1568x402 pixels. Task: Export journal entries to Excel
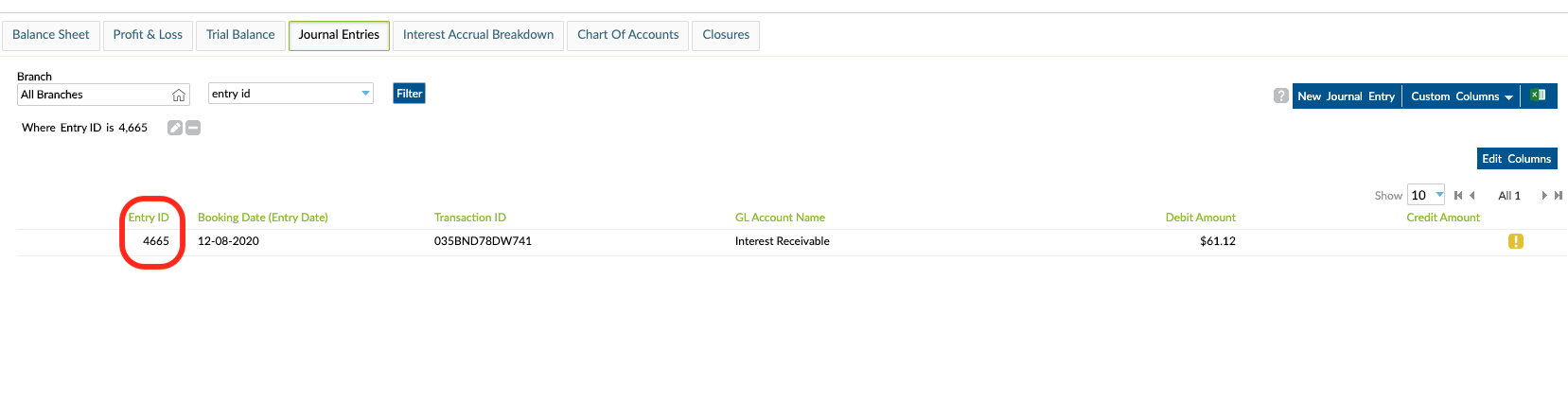tap(1539, 96)
